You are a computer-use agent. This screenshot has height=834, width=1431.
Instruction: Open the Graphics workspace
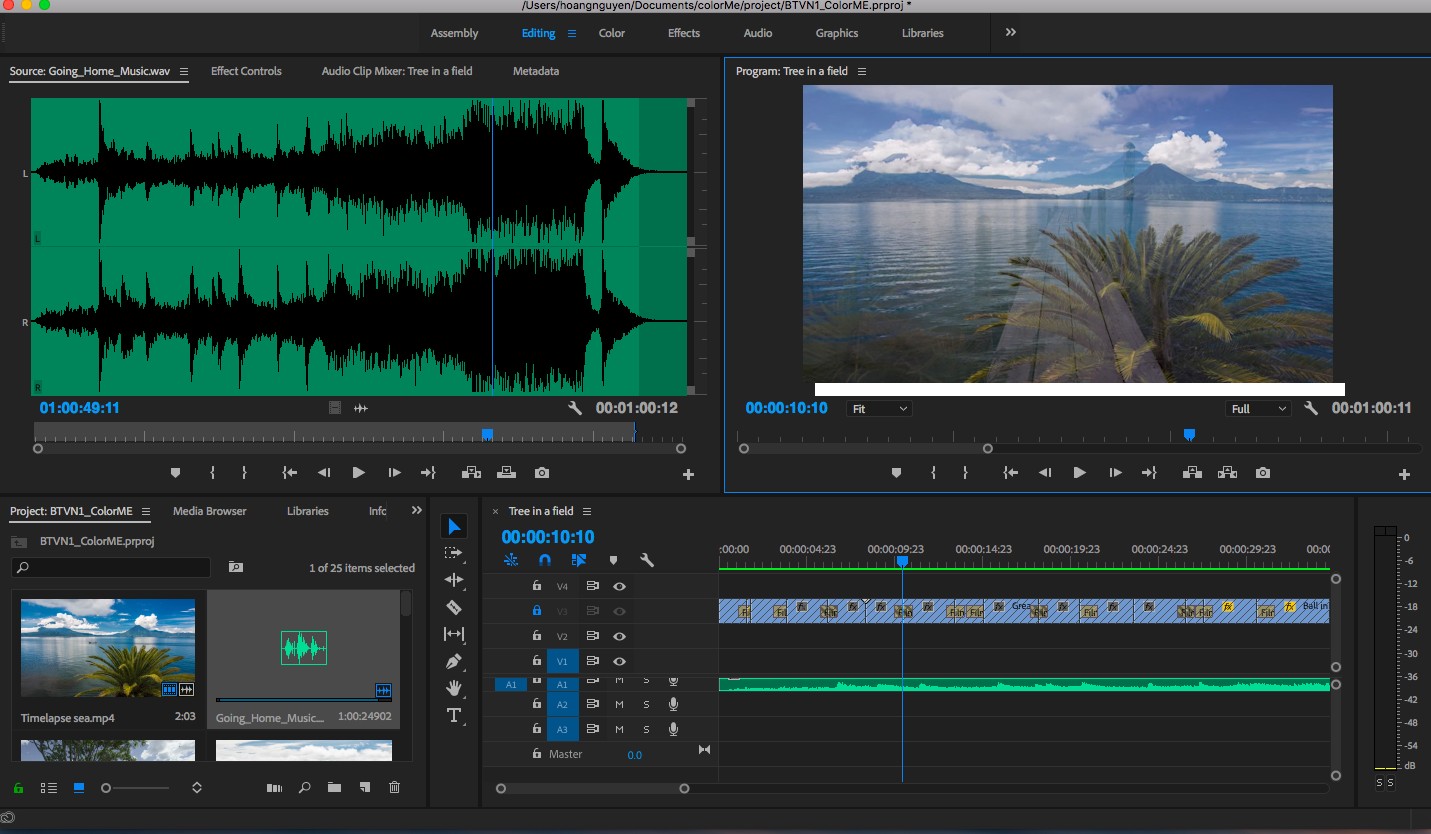[x=837, y=33]
